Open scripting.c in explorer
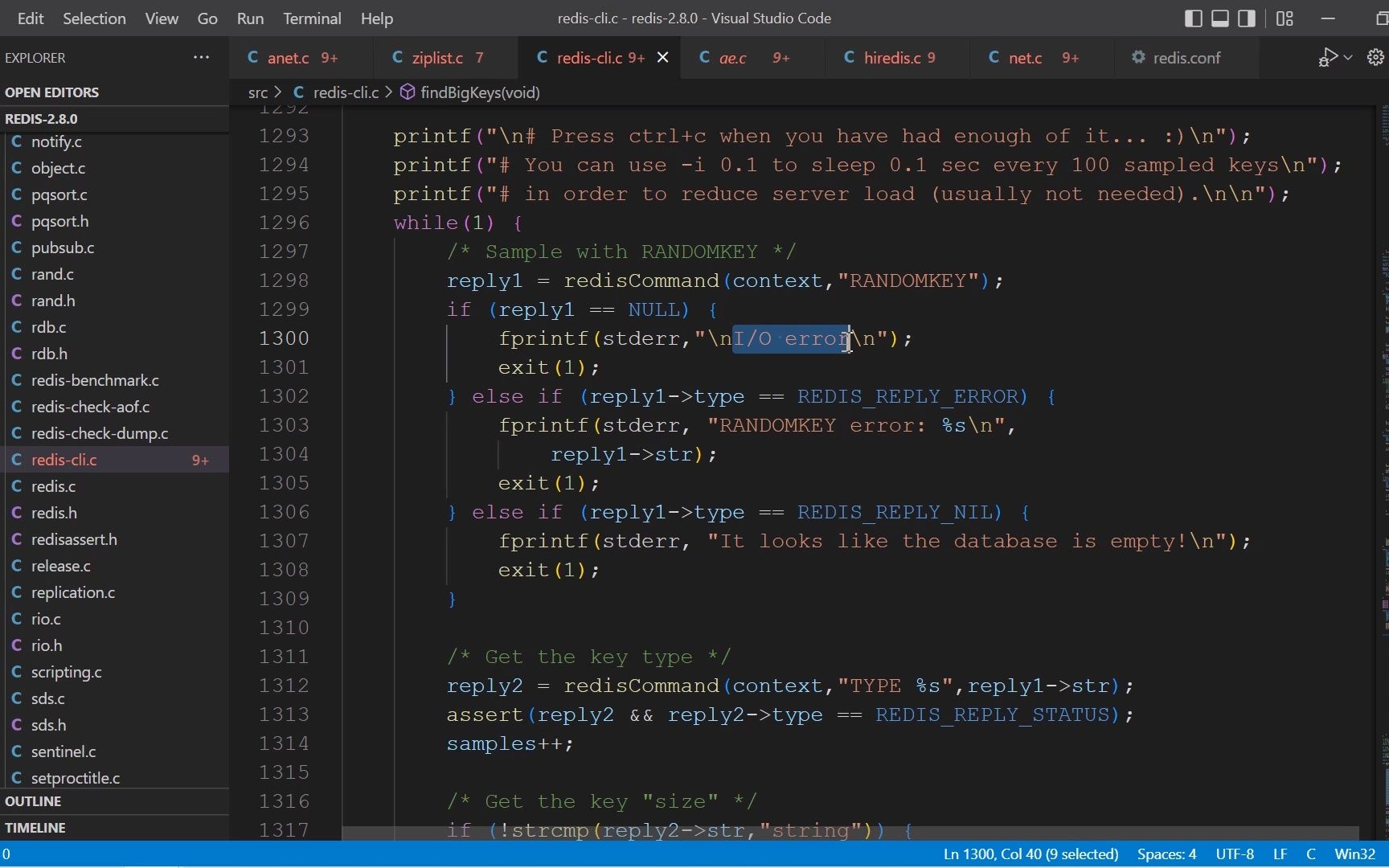 pos(114,672)
